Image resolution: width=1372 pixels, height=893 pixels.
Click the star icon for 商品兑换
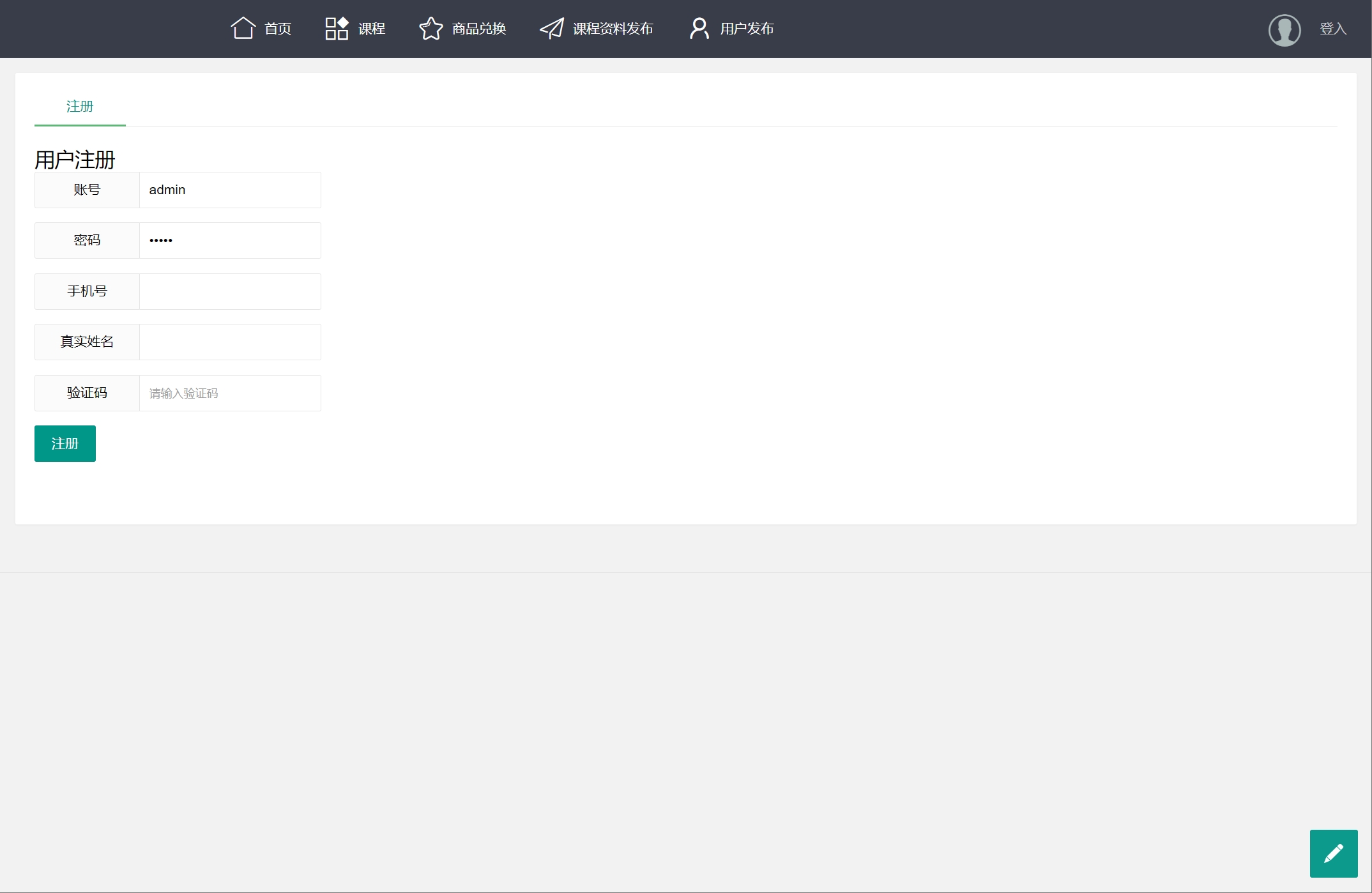pyautogui.click(x=431, y=28)
